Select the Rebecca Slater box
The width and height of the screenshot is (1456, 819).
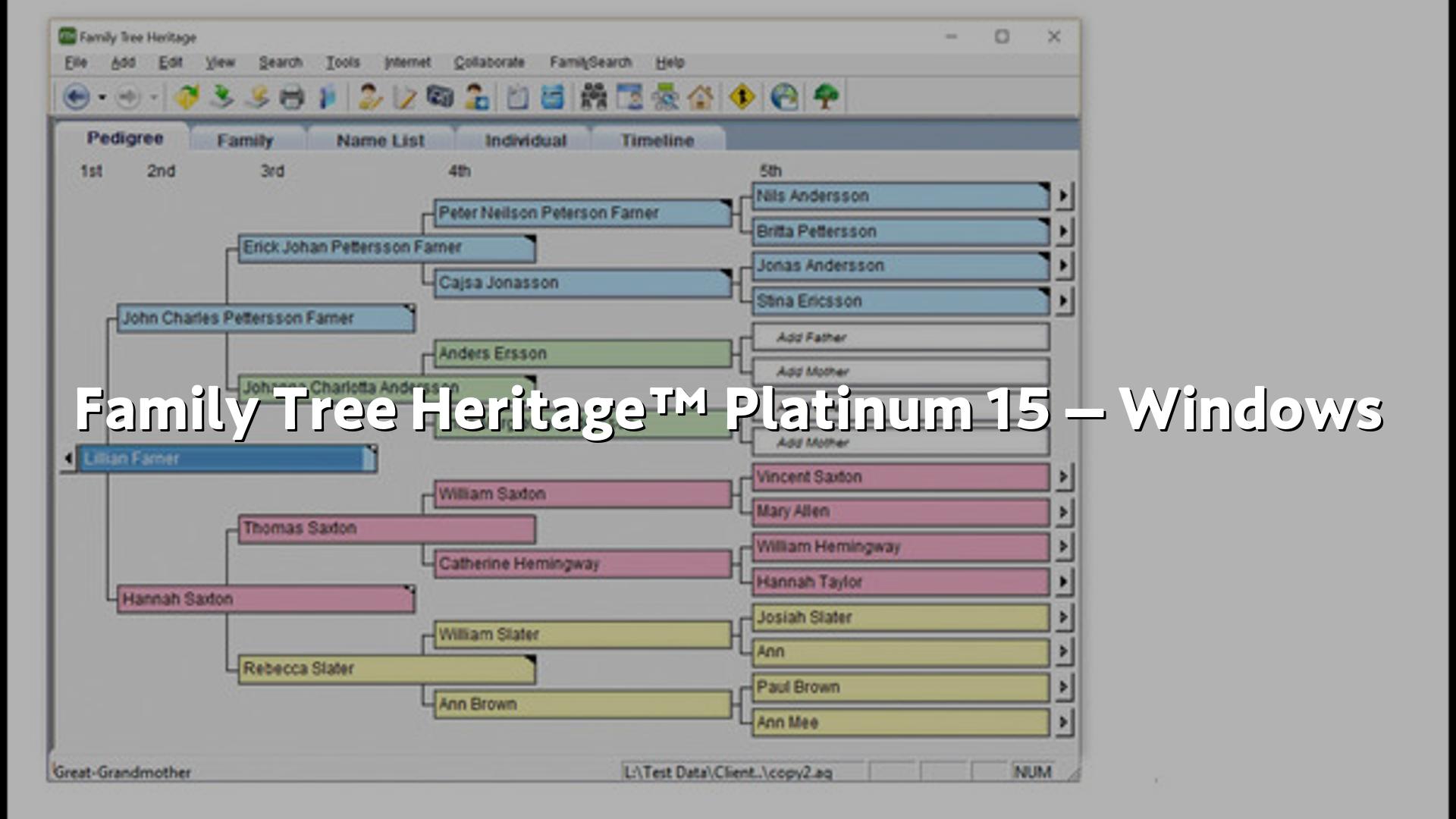387,669
